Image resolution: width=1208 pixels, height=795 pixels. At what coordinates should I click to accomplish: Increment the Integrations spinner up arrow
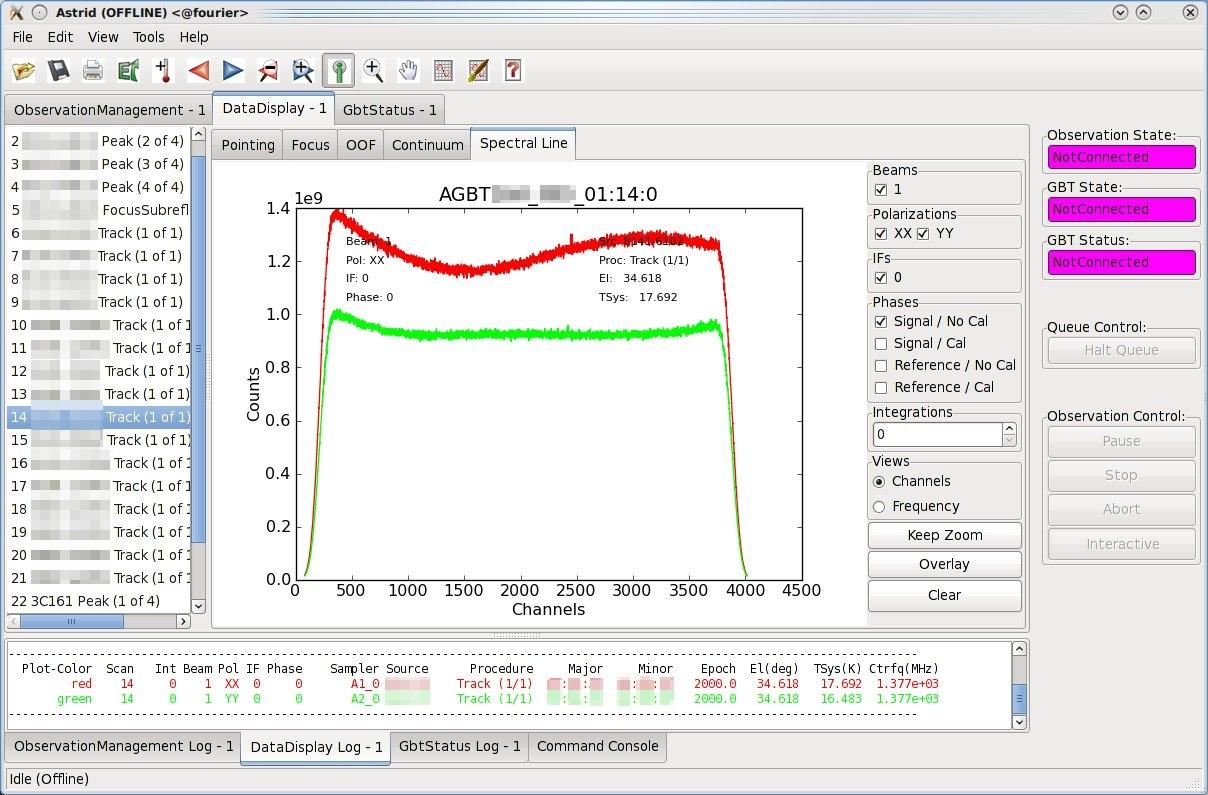(x=1009, y=429)
